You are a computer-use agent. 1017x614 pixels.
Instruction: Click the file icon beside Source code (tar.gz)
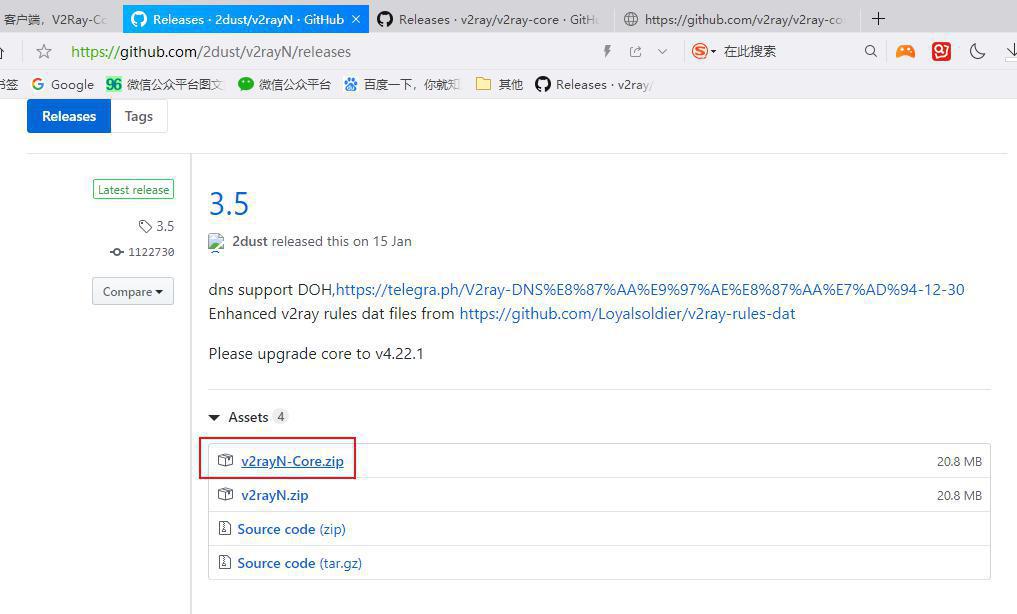point(224,562)
